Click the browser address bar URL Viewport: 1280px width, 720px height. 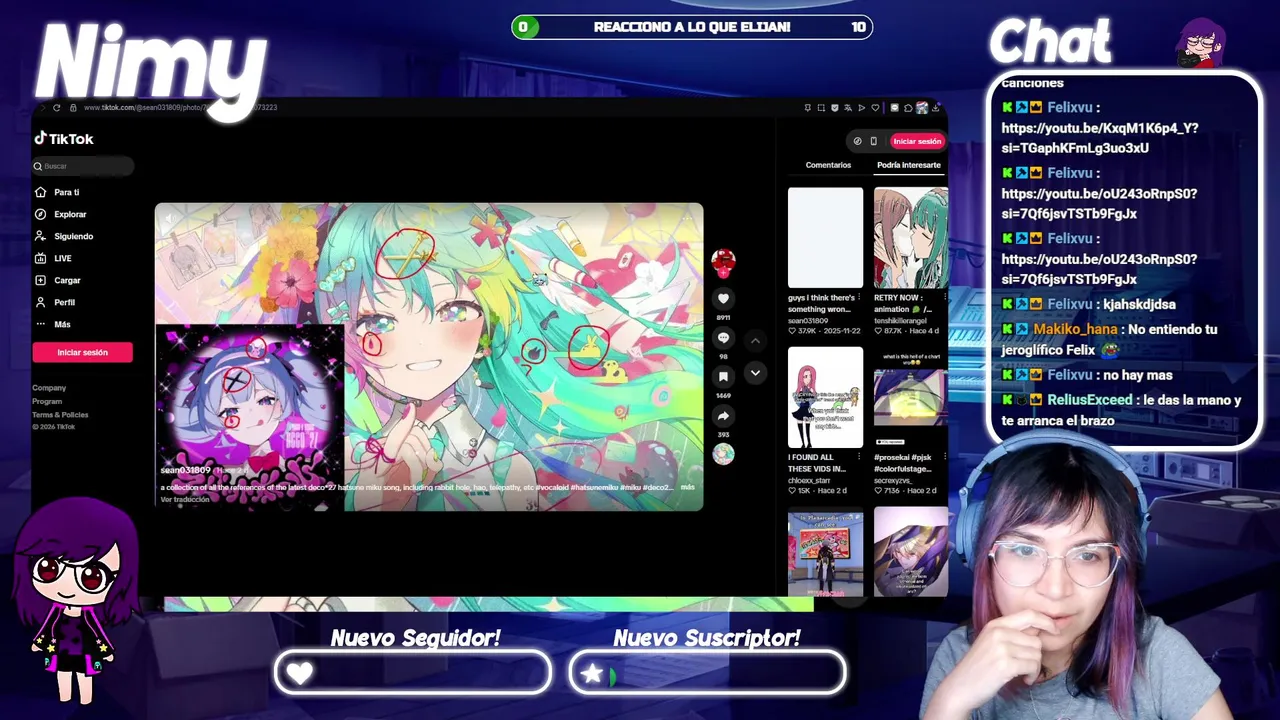tap(180, 108)
